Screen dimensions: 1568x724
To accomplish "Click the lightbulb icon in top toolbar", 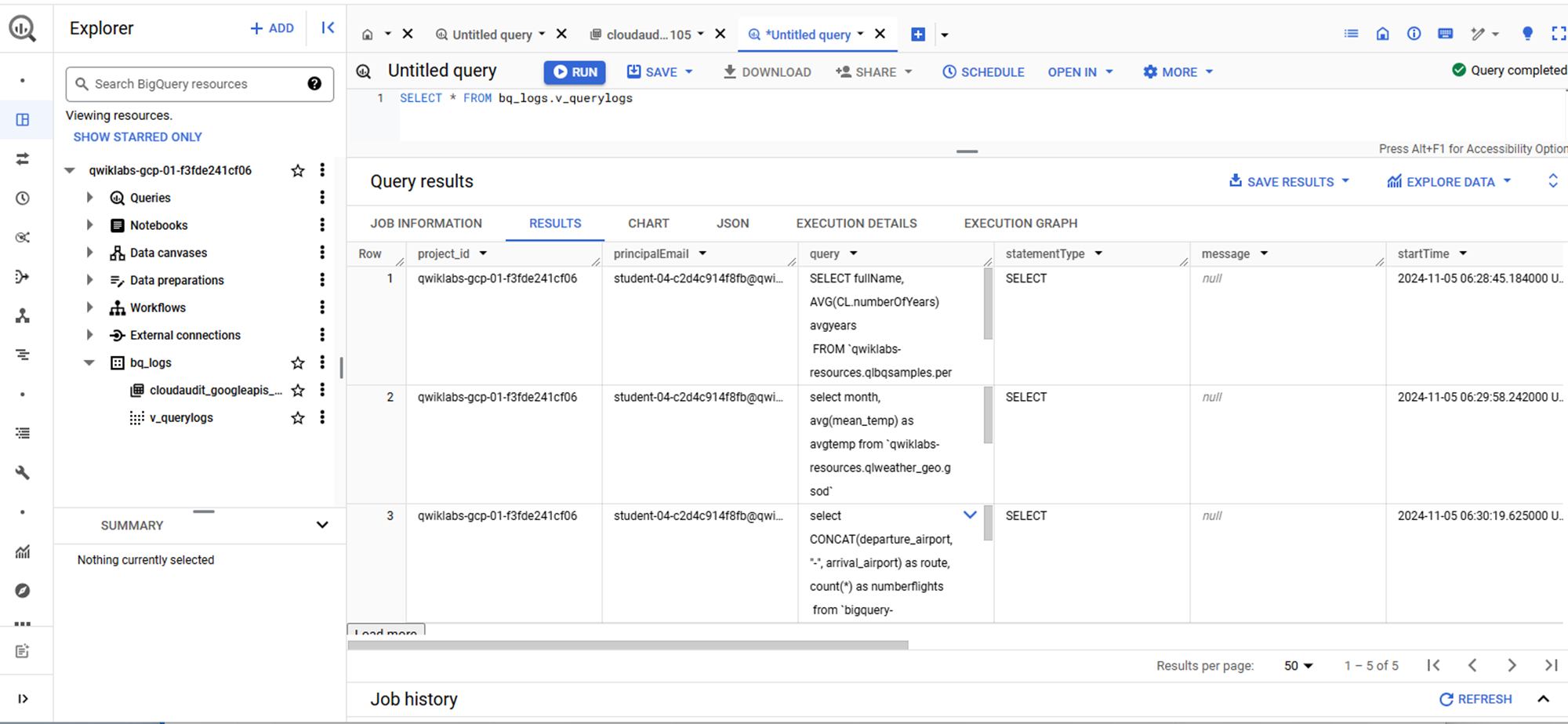I will click(1527, 34).
